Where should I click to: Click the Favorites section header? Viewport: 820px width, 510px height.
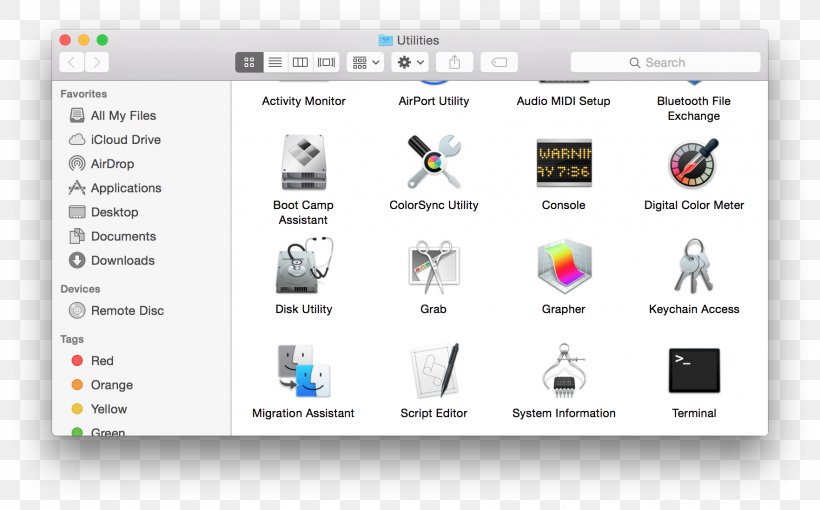tap(84, 94)
